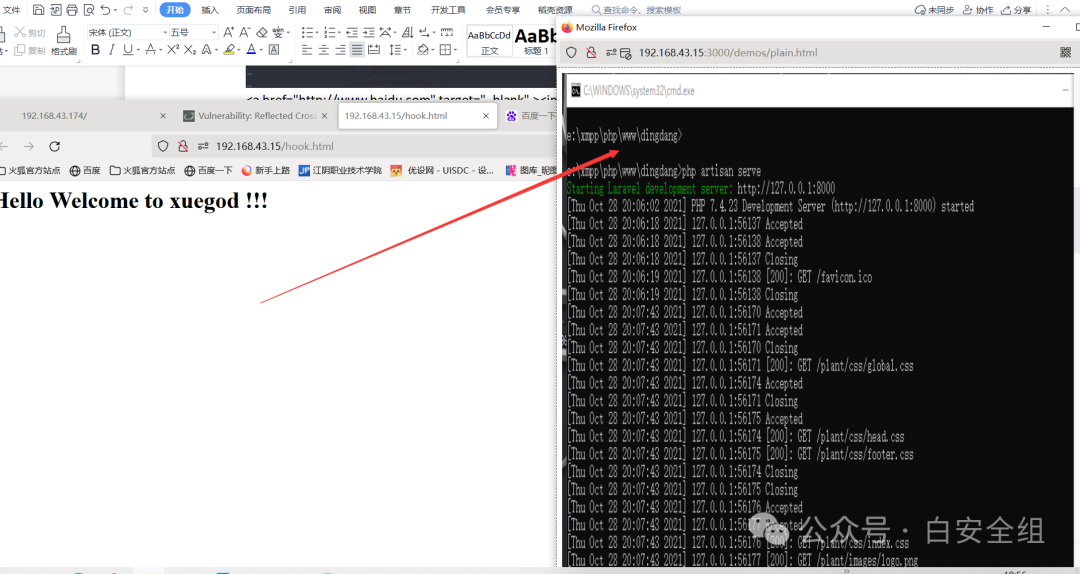Switch to the 审阅 ribbon tab

click(x=332, y=10)
